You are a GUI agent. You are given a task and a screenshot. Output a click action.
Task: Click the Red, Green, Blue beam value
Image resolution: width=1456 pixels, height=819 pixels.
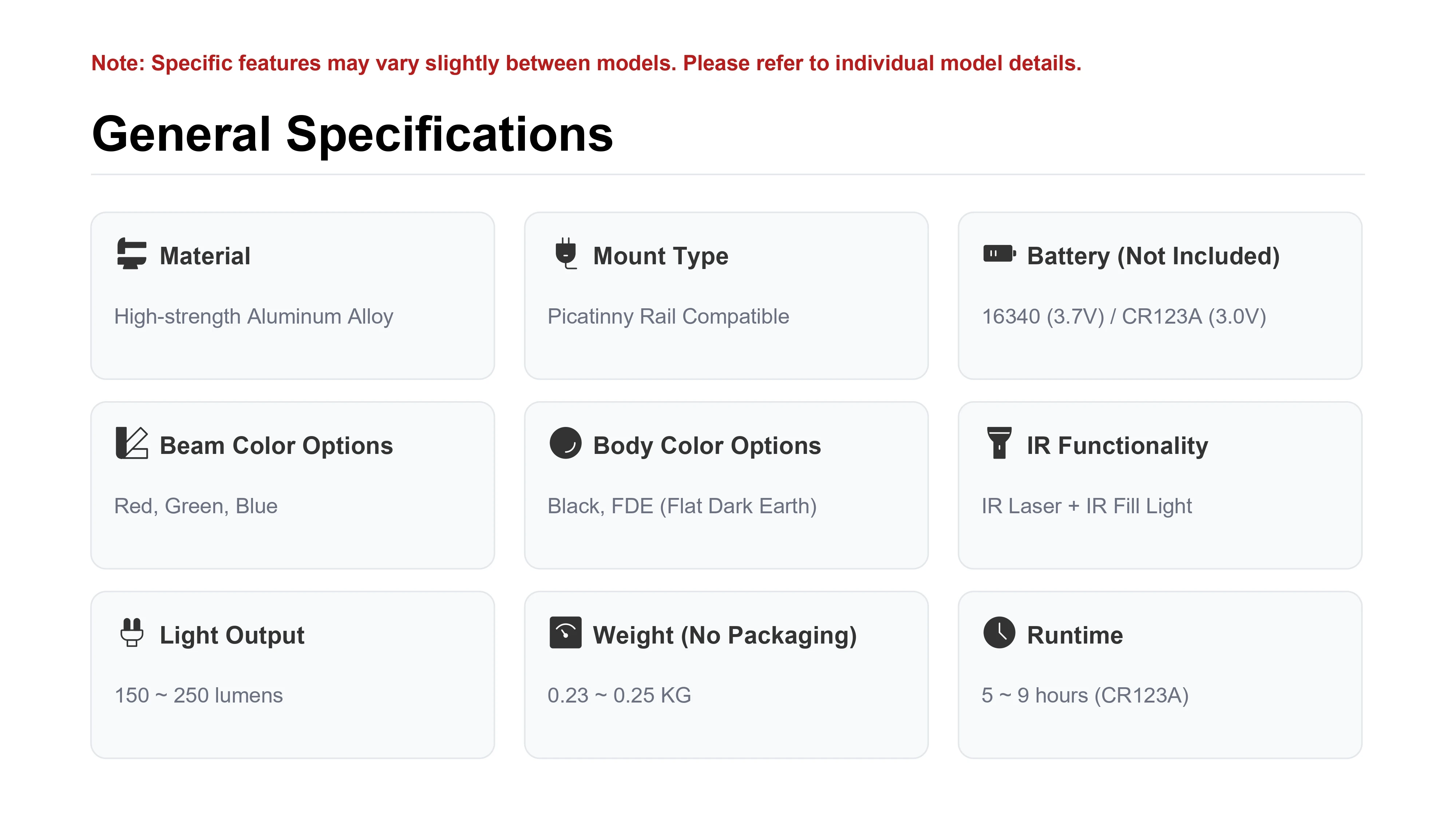tap(195, 506)
